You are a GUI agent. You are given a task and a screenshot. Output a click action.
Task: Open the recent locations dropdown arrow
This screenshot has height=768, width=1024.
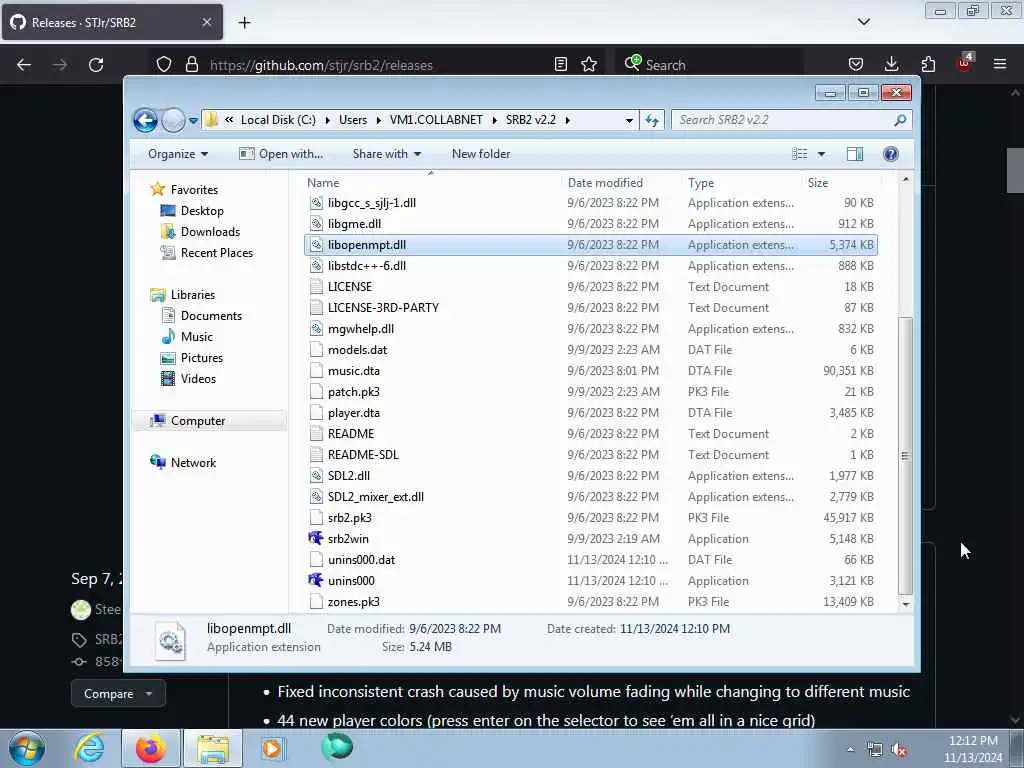pyautogui.click(x=193, y=121)
